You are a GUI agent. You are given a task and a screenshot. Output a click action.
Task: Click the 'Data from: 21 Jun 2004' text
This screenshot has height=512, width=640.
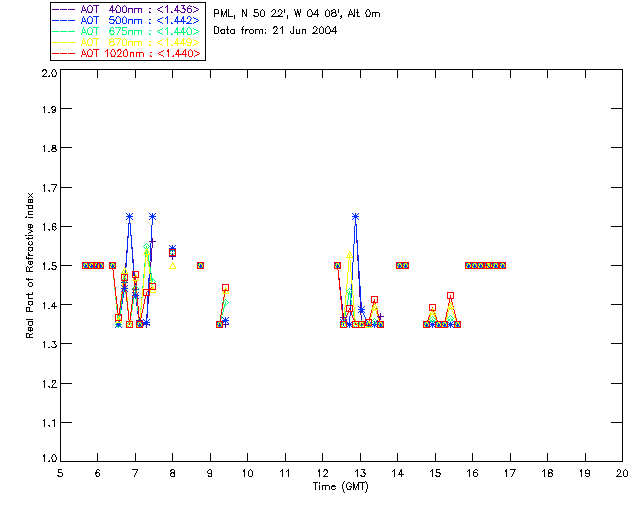coord(275,31)
